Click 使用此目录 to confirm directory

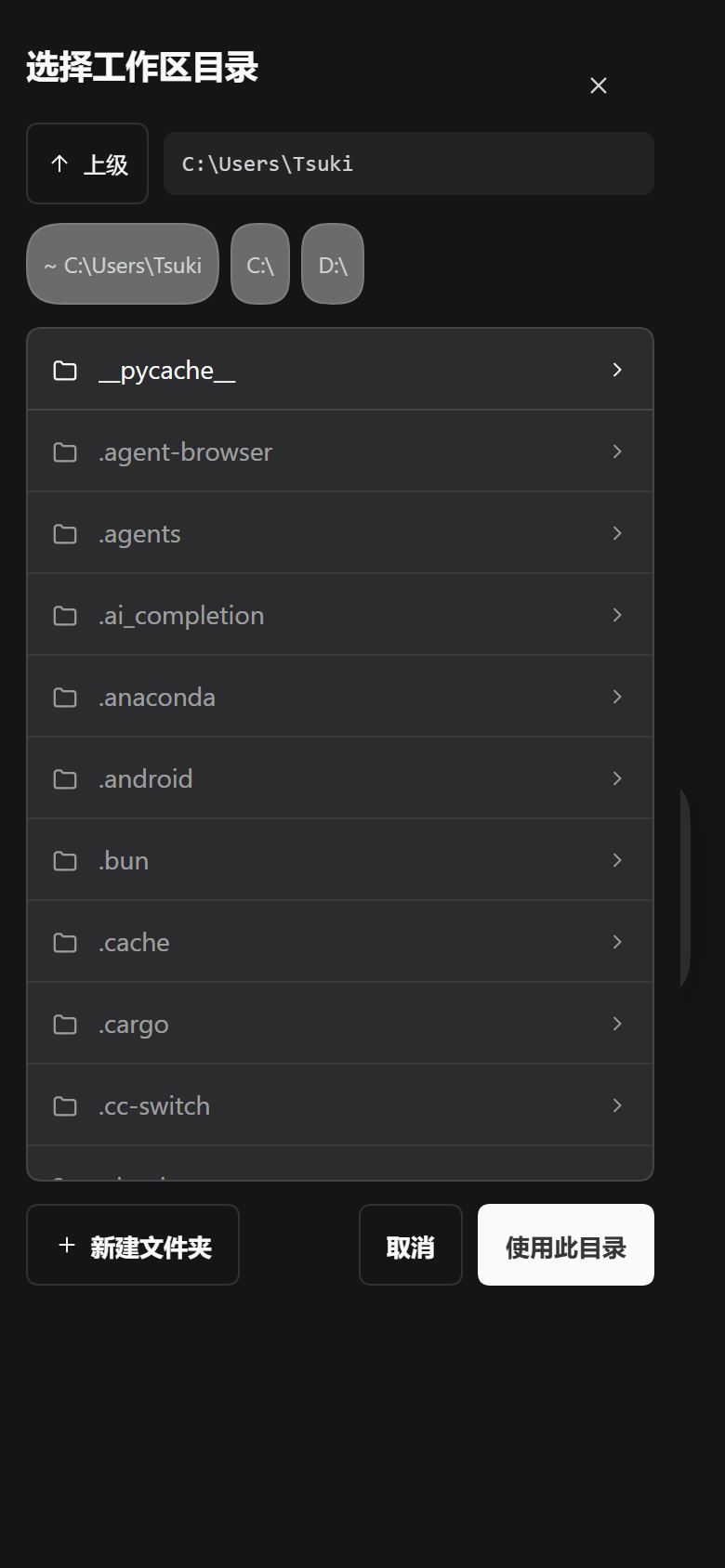tap(566, 1245)
